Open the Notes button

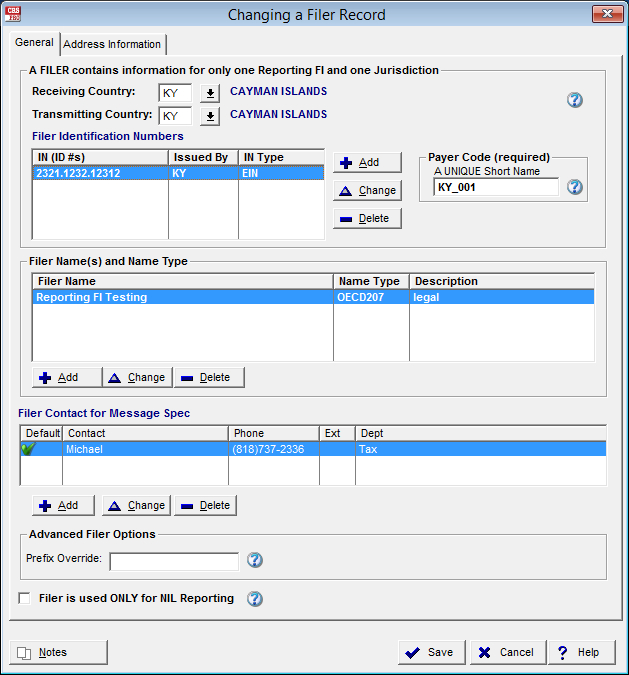(x=59, y=652)
